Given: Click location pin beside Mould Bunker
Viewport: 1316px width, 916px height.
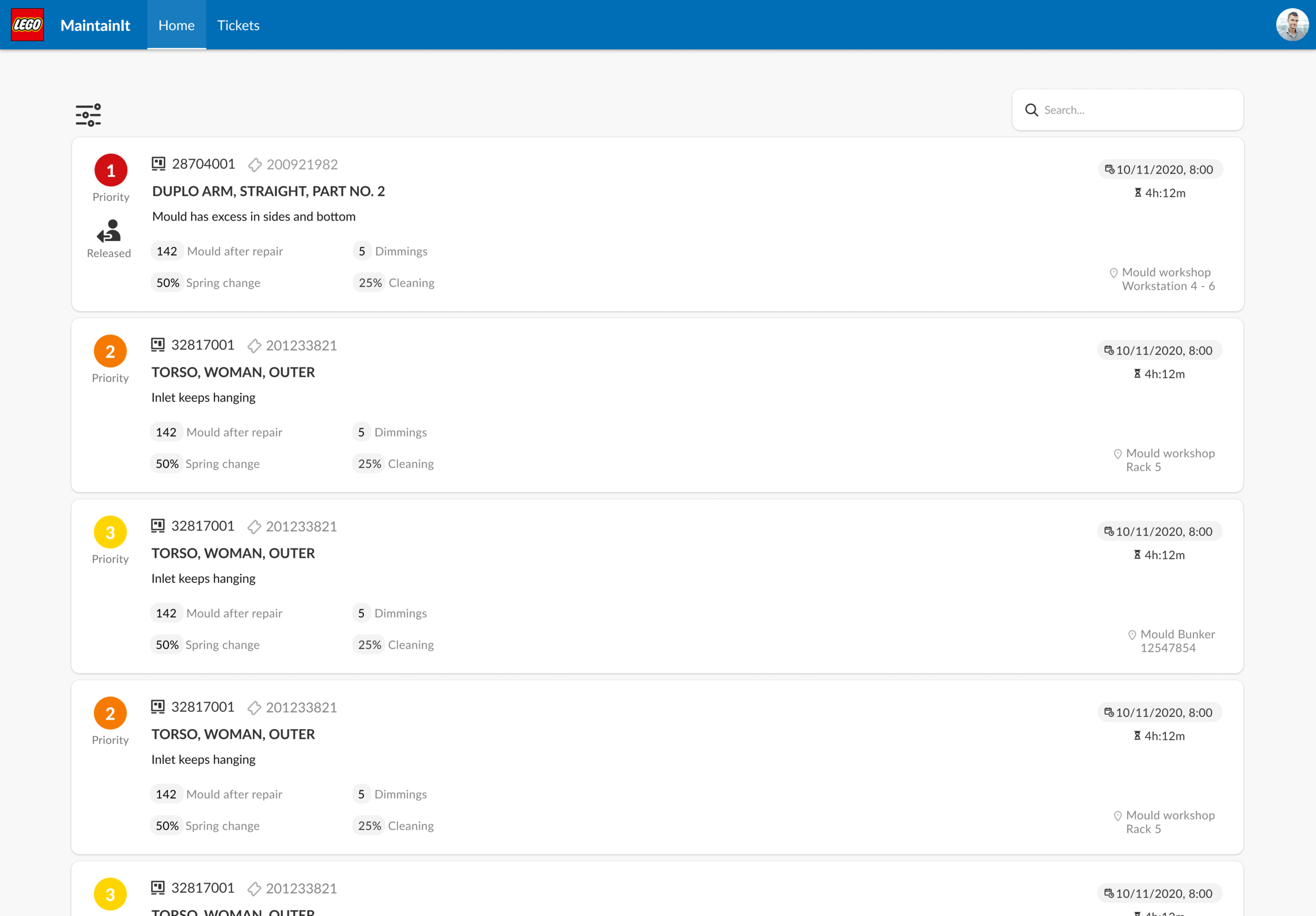Looking at the screenshot, I should click(1132, 635).
